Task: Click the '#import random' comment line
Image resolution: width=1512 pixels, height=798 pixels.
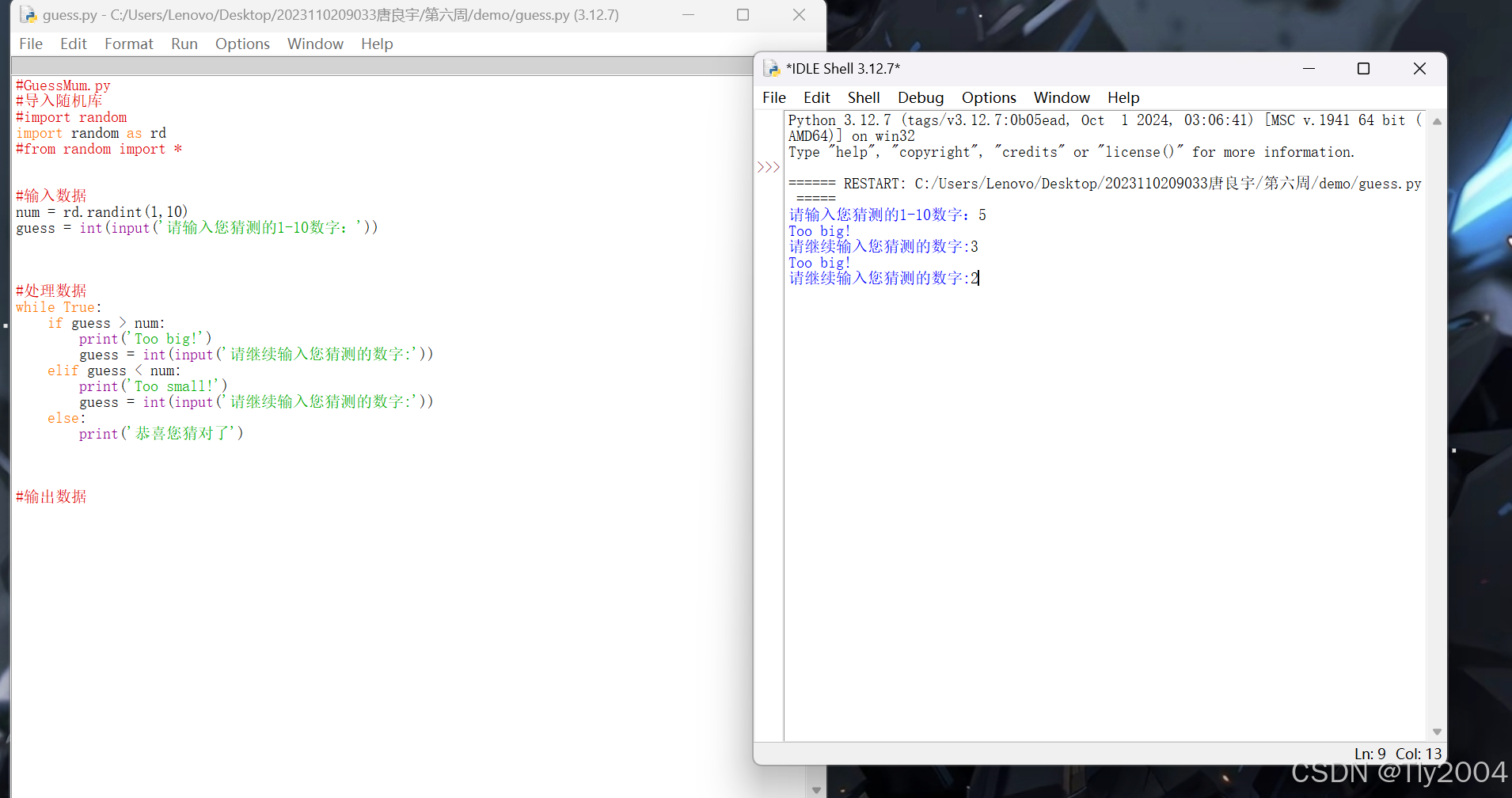Action: 71,117
